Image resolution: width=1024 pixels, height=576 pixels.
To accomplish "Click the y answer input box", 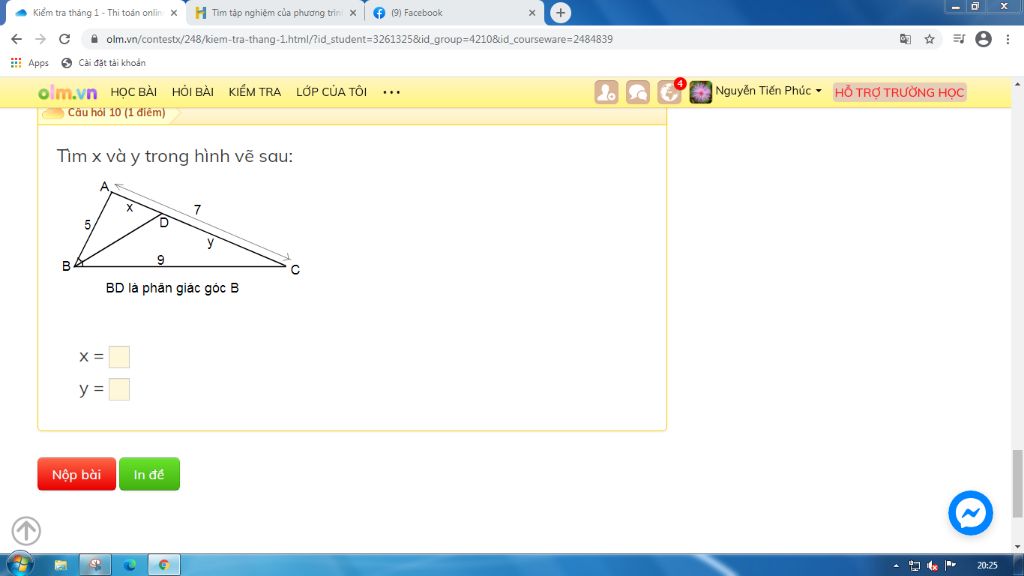I will [x=119, y=389].
